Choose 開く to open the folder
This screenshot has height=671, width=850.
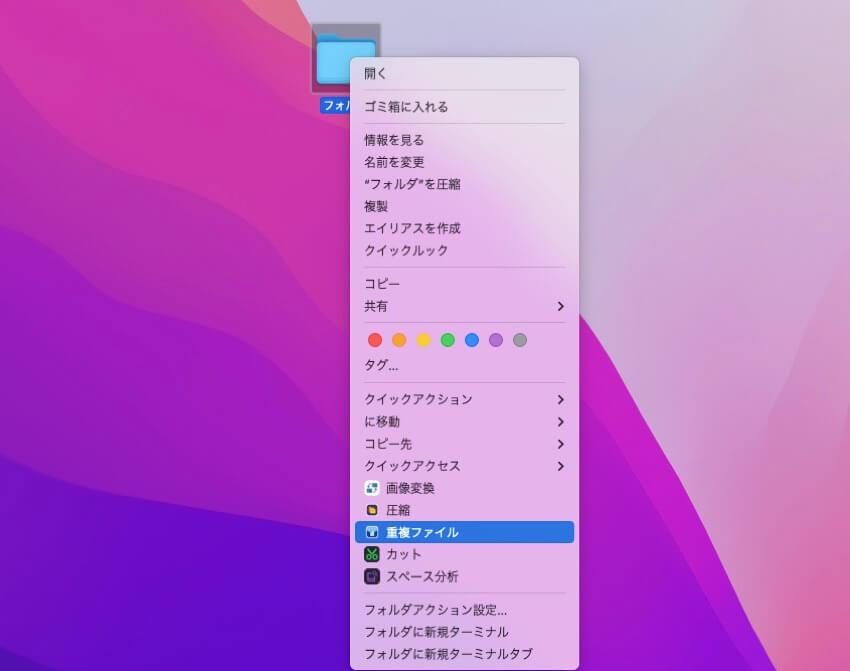[x=375, y=73]
